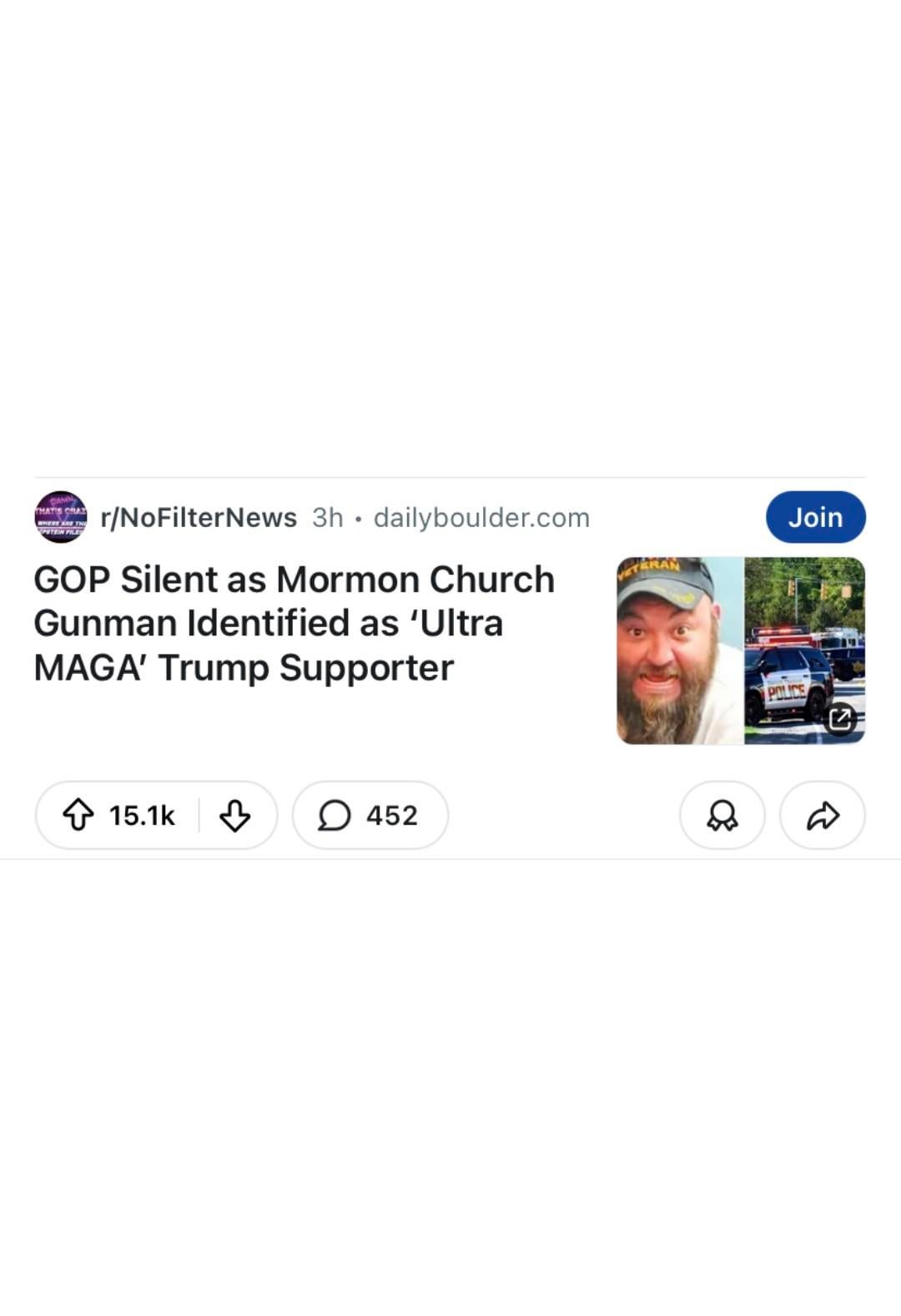The height and width of the screenshot is (1316, 901).
Task: Click the comment speech bubble icon
Action: click(334, 815)
